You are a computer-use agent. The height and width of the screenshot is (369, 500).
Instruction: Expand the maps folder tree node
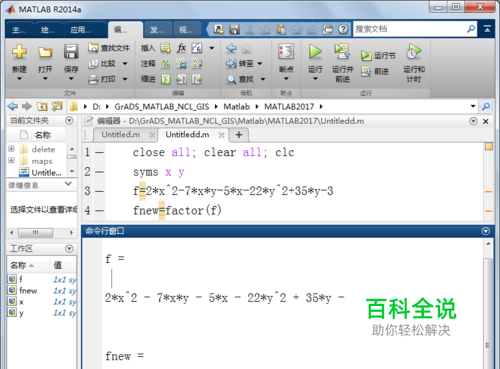11,160
